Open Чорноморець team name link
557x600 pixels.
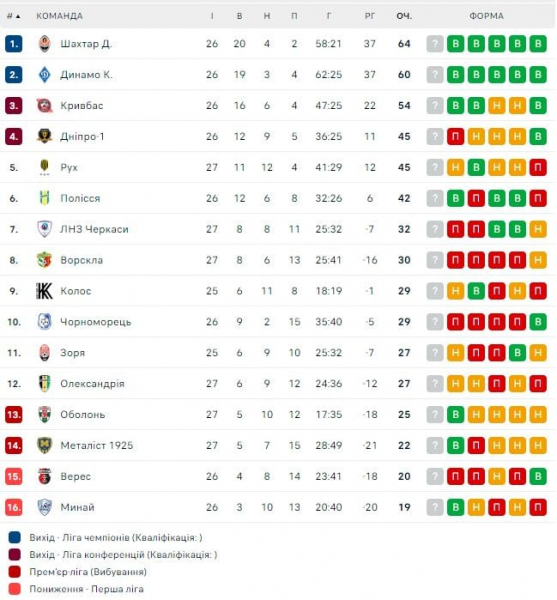[96, 322]
